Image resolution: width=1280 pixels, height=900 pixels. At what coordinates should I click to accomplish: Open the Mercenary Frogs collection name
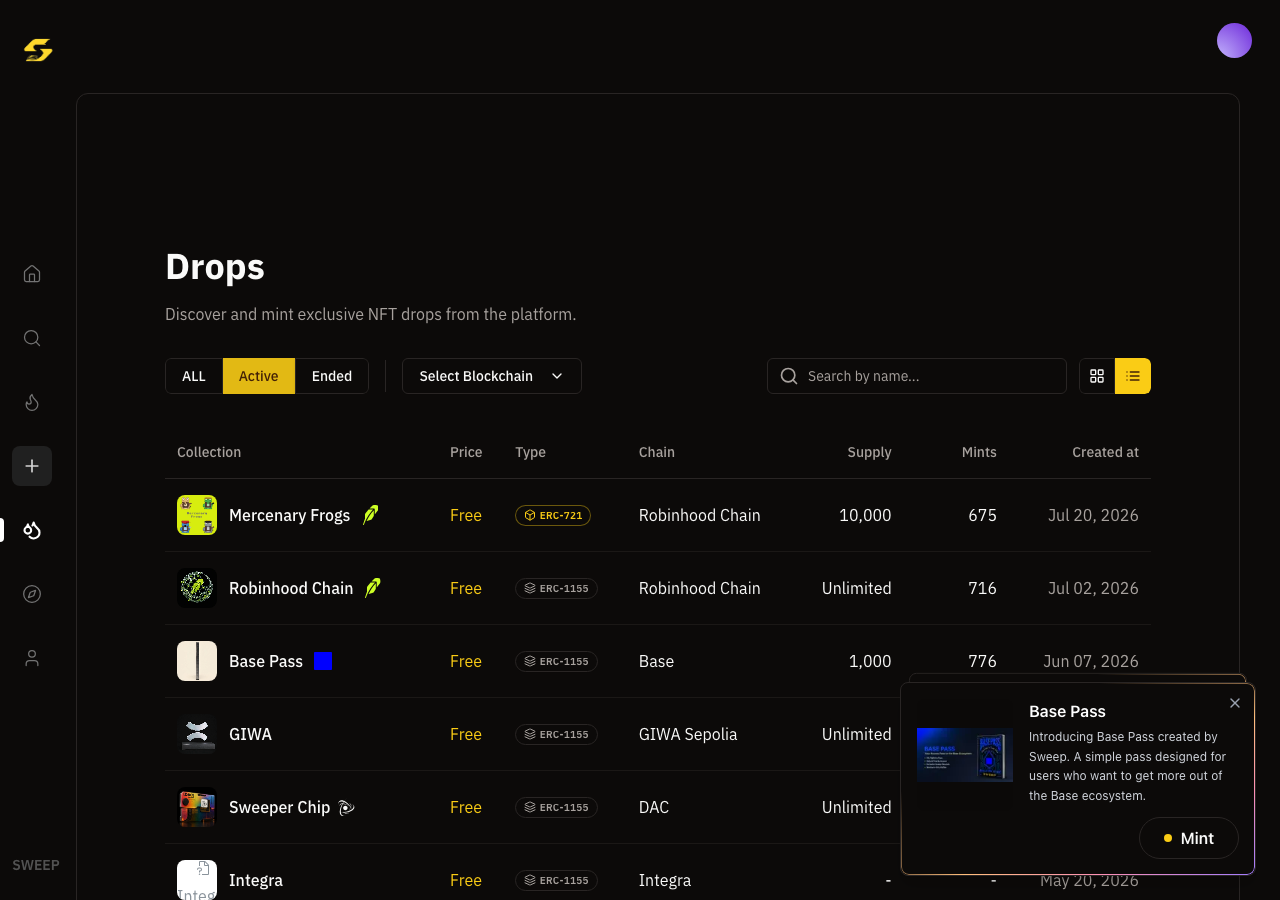coord(290,515)
